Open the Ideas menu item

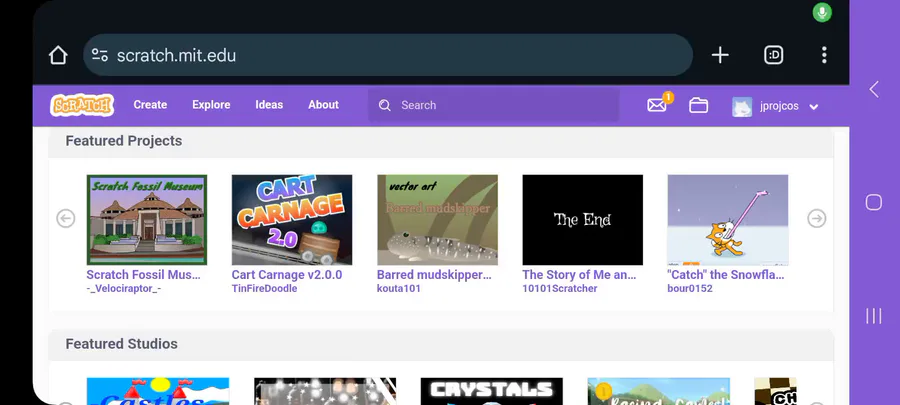(269, 105)
